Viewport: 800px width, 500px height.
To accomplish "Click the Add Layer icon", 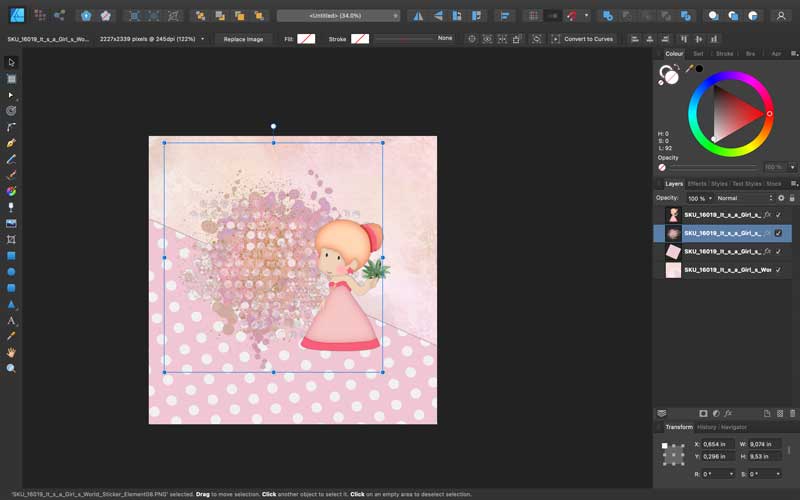I will (x=767, y=413).
